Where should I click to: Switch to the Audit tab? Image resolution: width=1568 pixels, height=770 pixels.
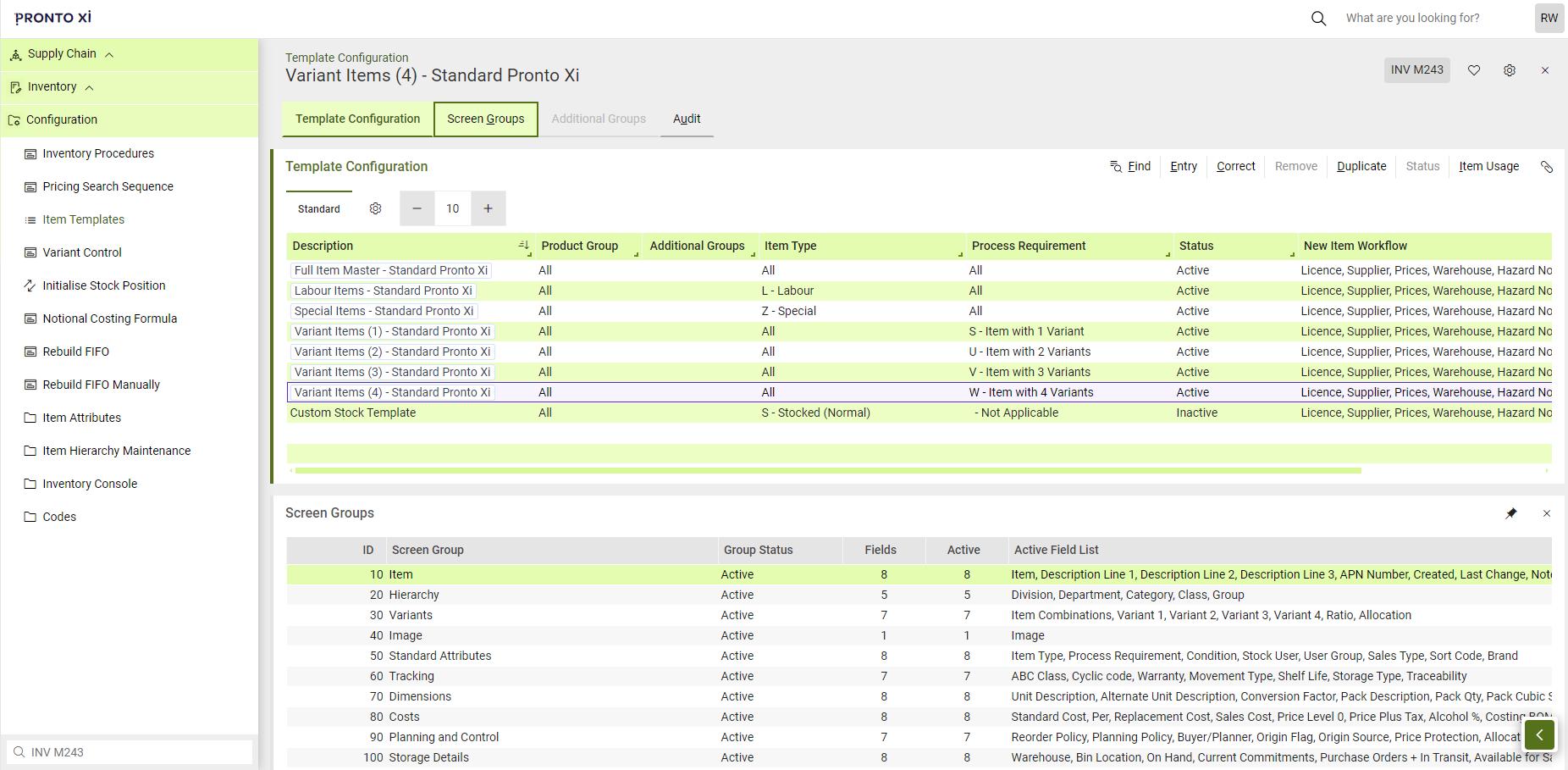pyautogui.click(x=686, y=119)
